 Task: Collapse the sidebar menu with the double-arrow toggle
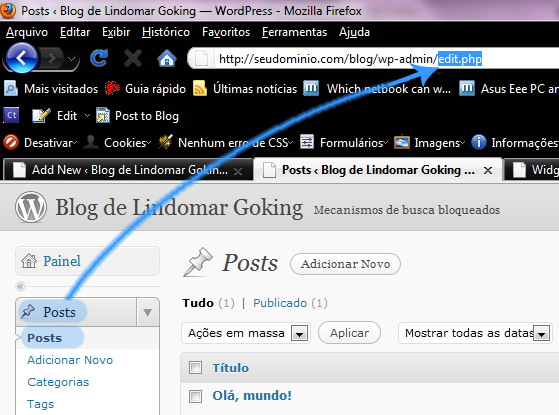(20, 286)
